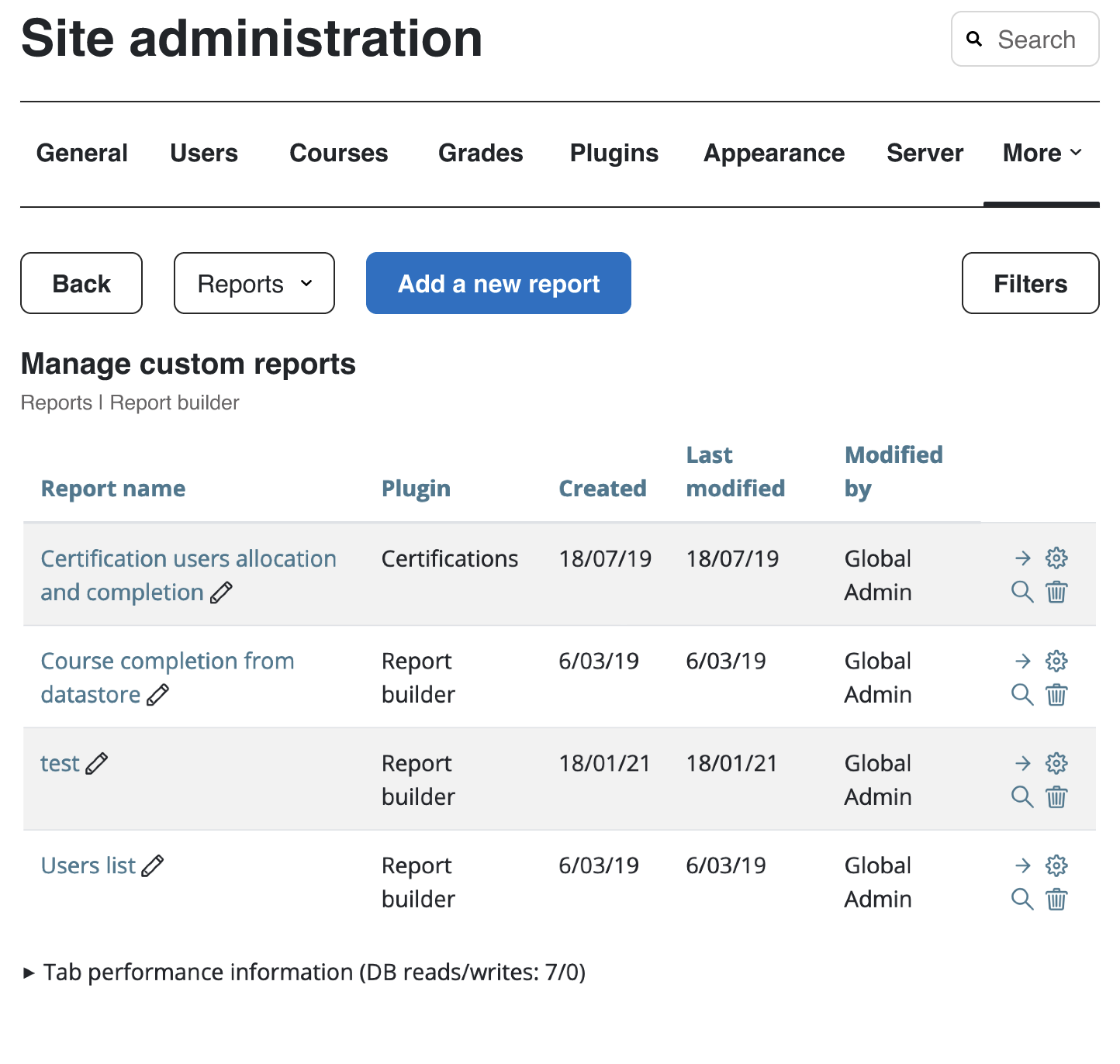Click the arrow icon in Certification users allocation row
1120x1064 pixels.
coord(1023,558)
